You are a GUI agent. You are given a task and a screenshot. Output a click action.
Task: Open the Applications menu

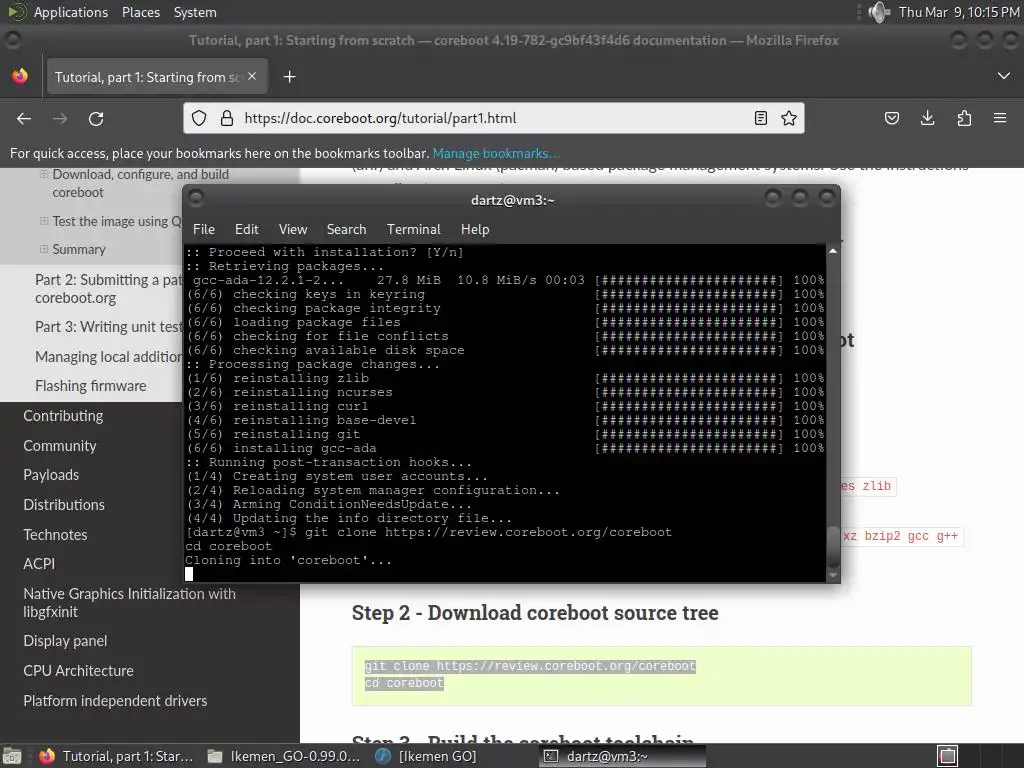click(71, 12)
